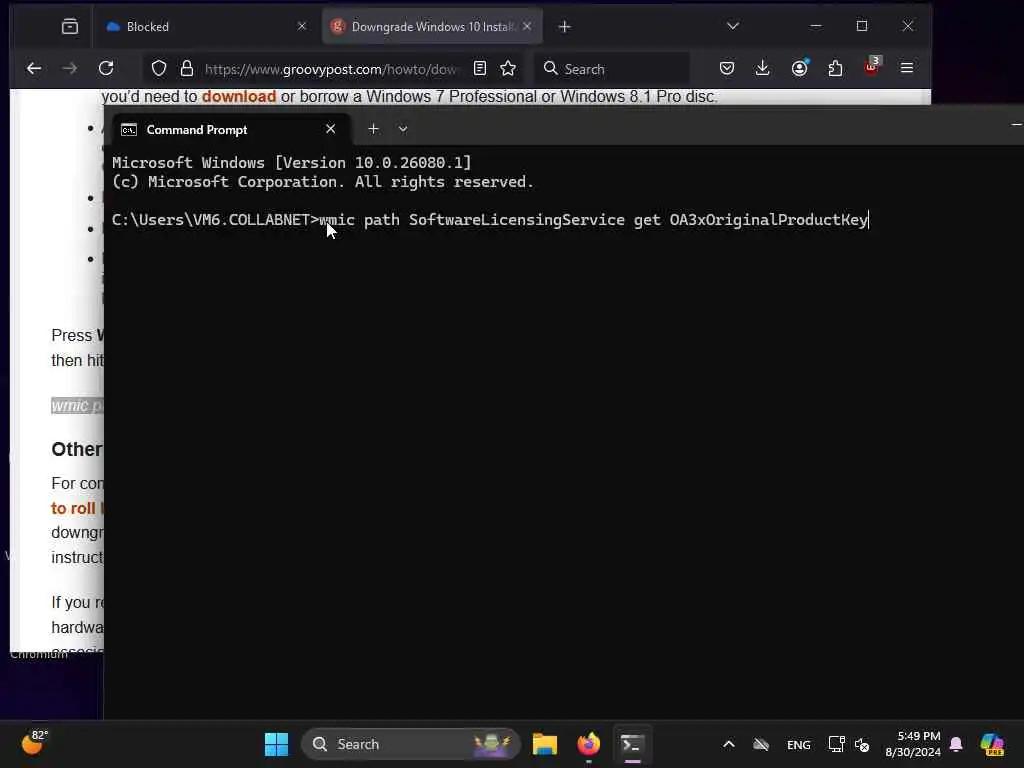
Task: Open File Explorer from taskbar
Action: 545,744
